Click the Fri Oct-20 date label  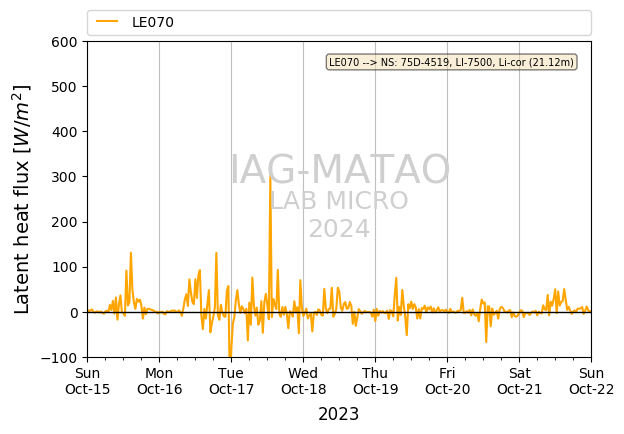pyautogui.click(x=447, y=381)
